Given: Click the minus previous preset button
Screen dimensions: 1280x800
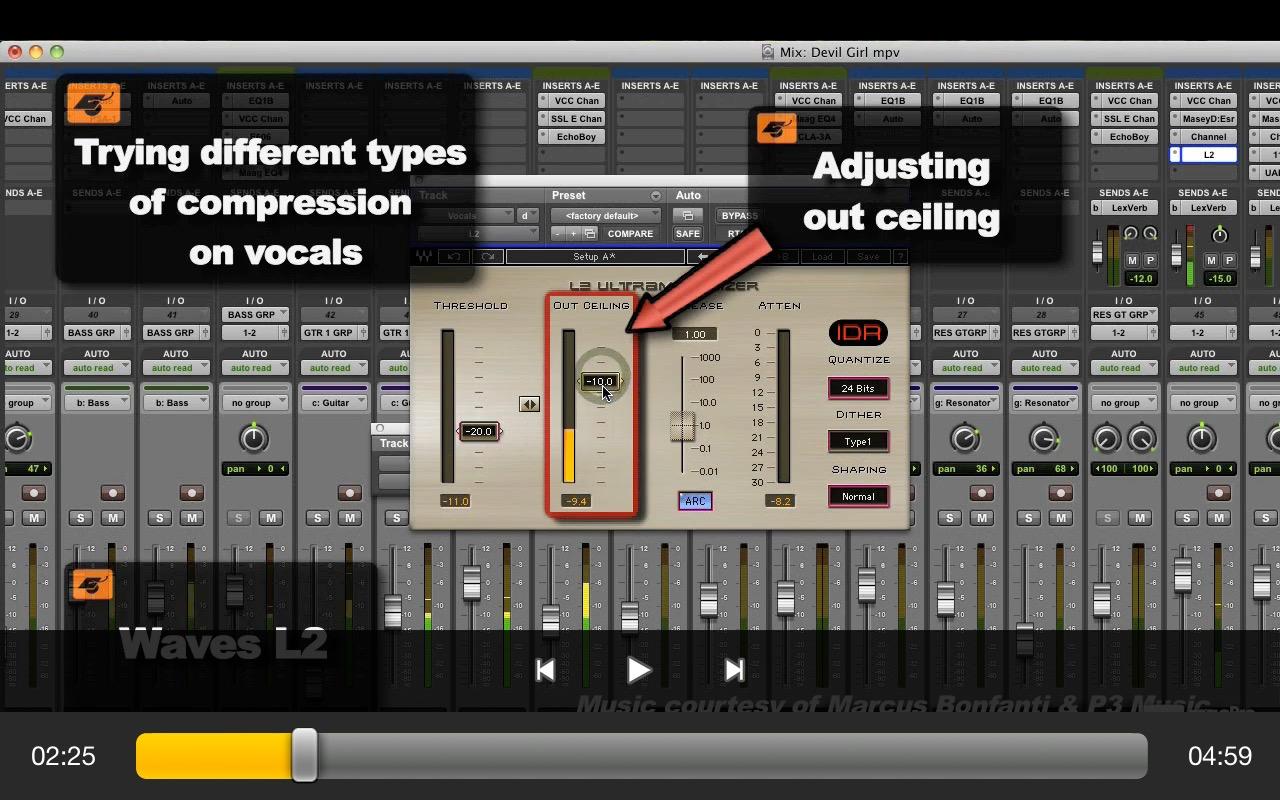Looking at the screenshot, I should tap(557, 234).
